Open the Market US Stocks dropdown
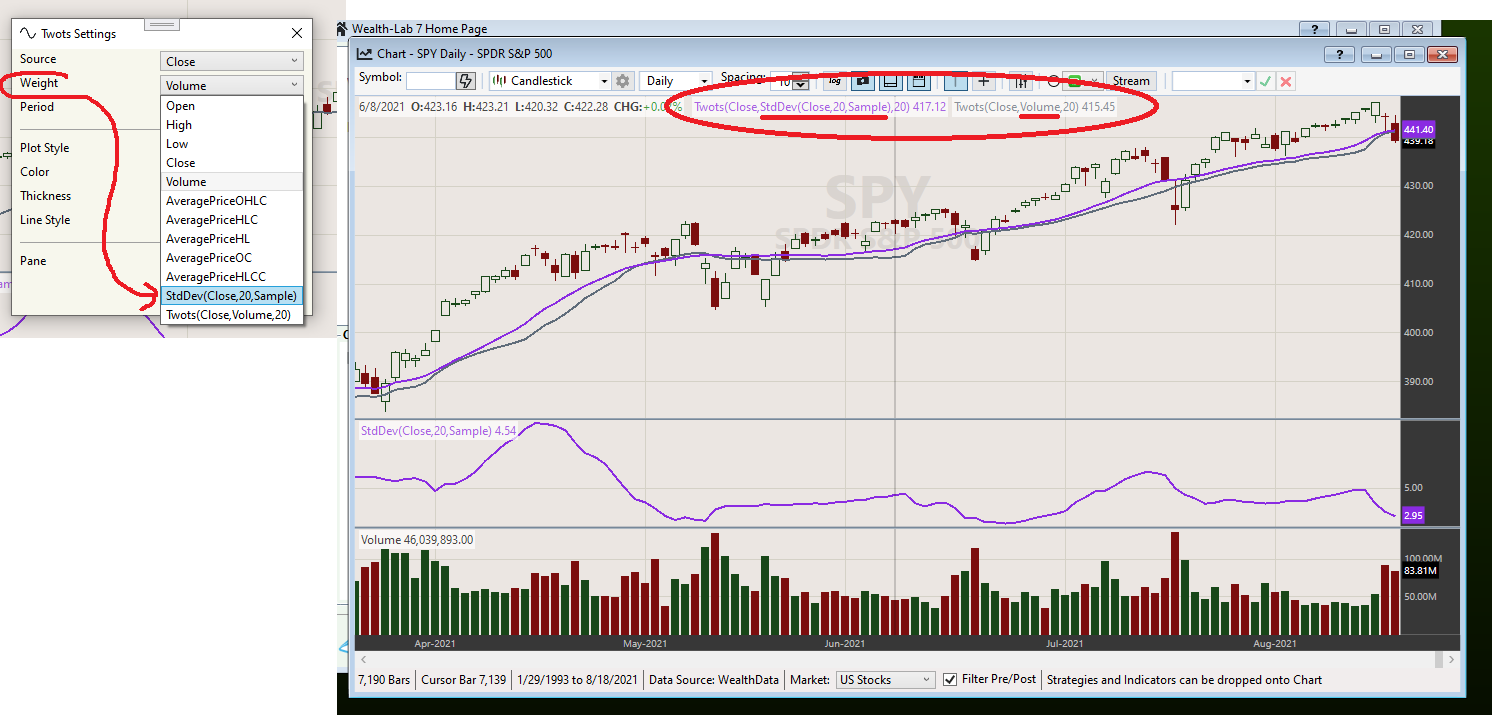This screenshot has height=715, width=1492. click(x=885, y=680)
